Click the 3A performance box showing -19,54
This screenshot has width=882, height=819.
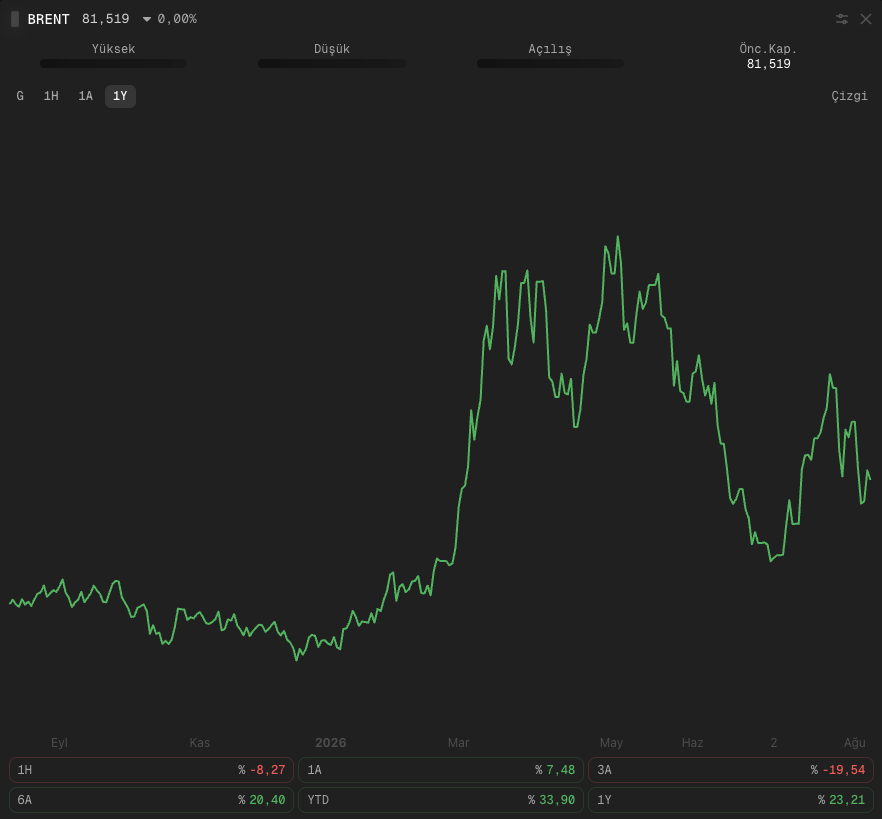point(731,770)
